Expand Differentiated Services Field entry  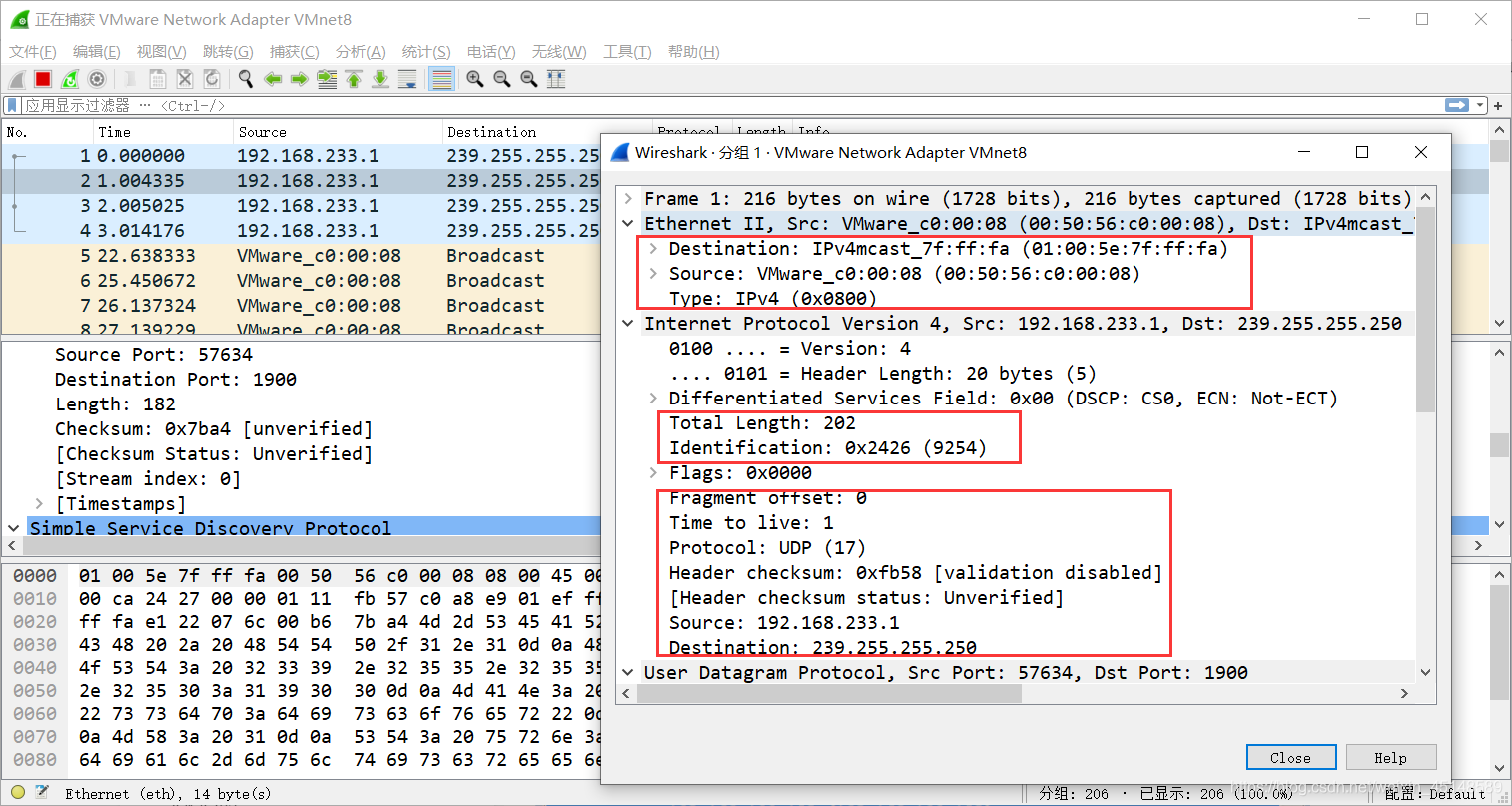click(653, 398)
